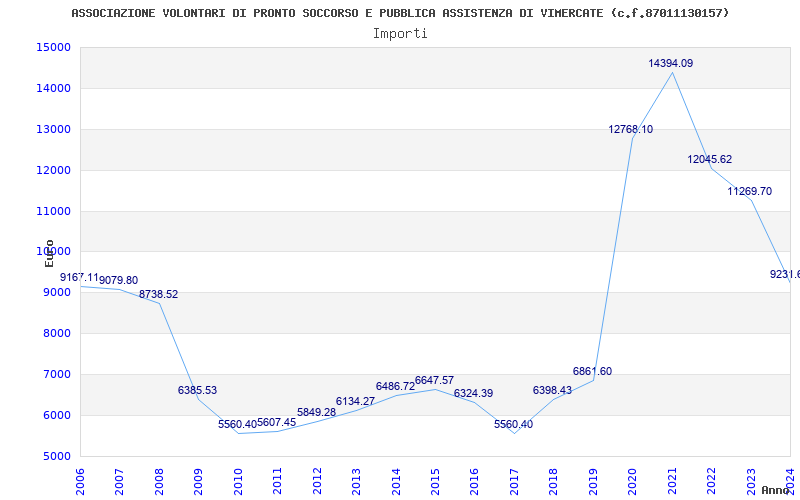800x500 pixels.
Task: Click the data label 6486.72
Action: 395,386
